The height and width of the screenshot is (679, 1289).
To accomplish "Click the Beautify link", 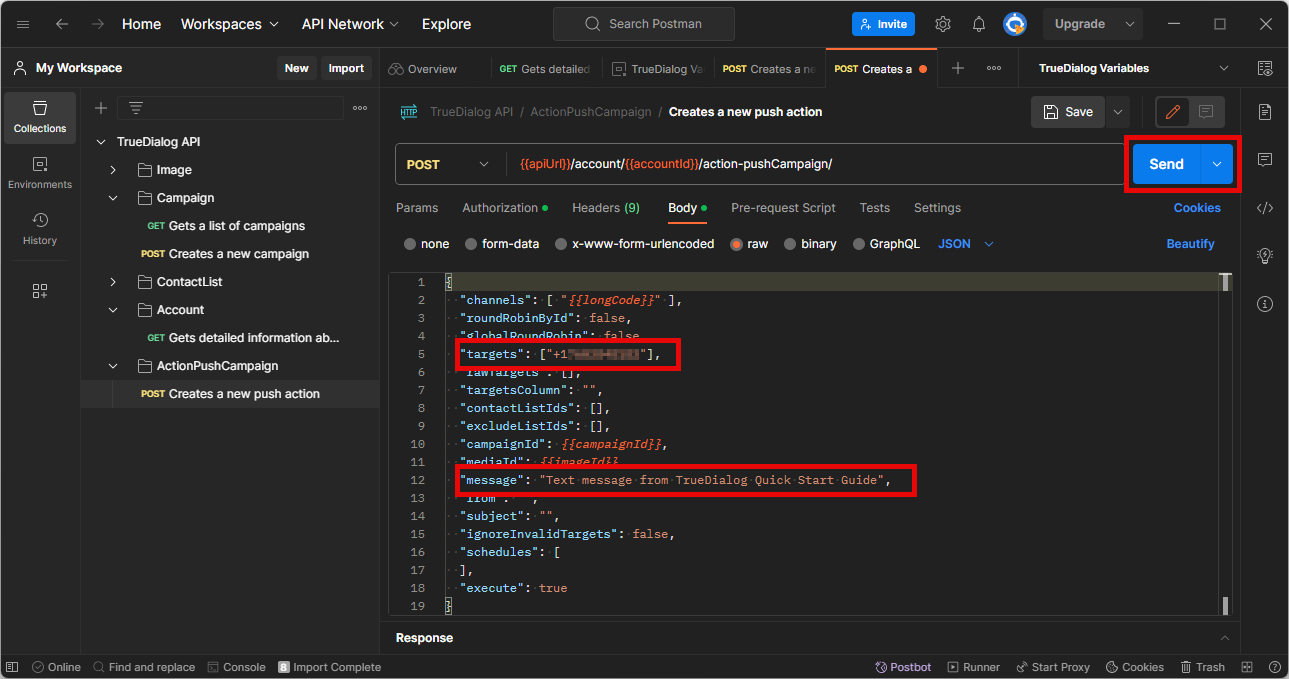I will point(1190,244).
